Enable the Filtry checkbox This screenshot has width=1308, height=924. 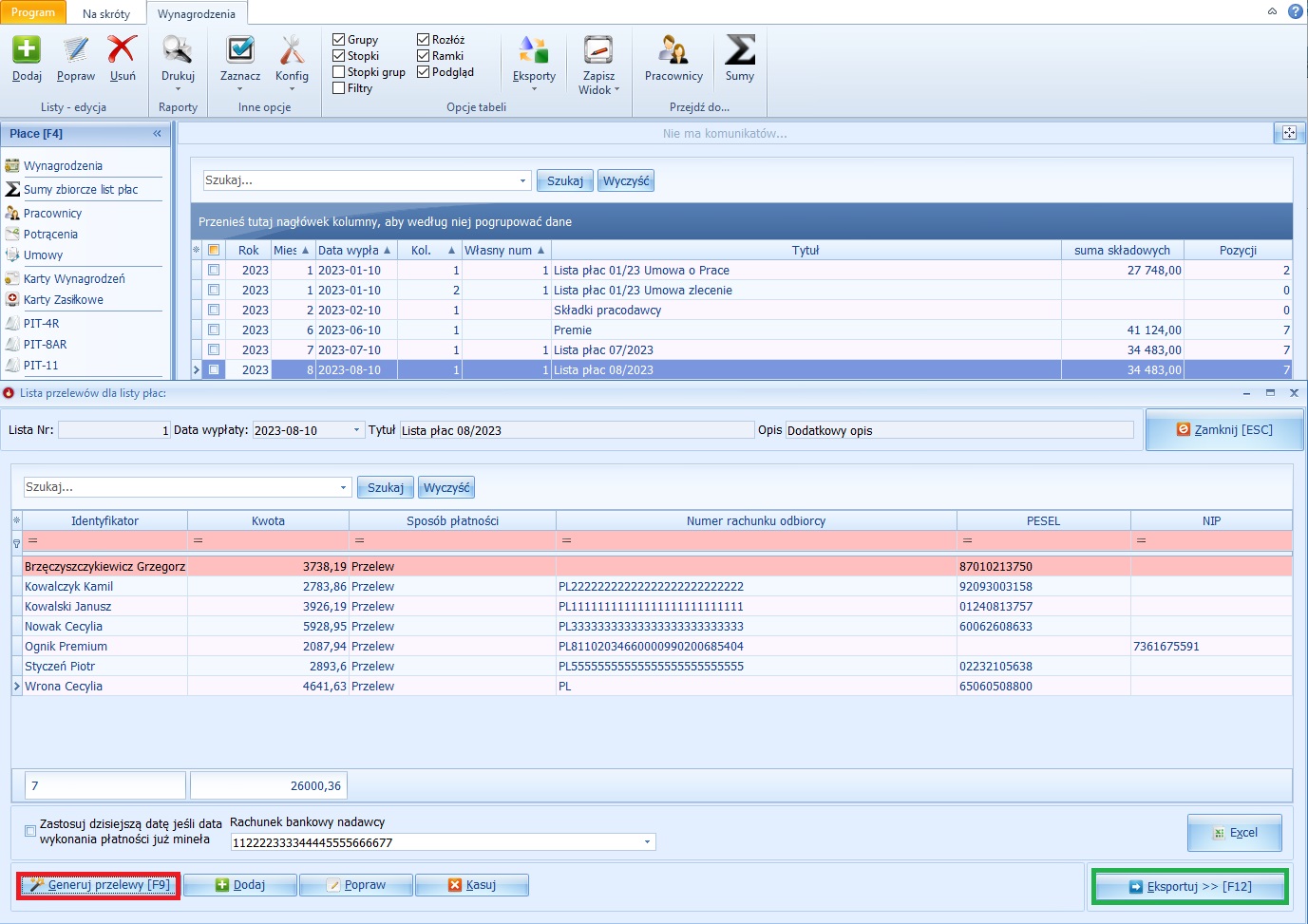(x=338, y=88)
